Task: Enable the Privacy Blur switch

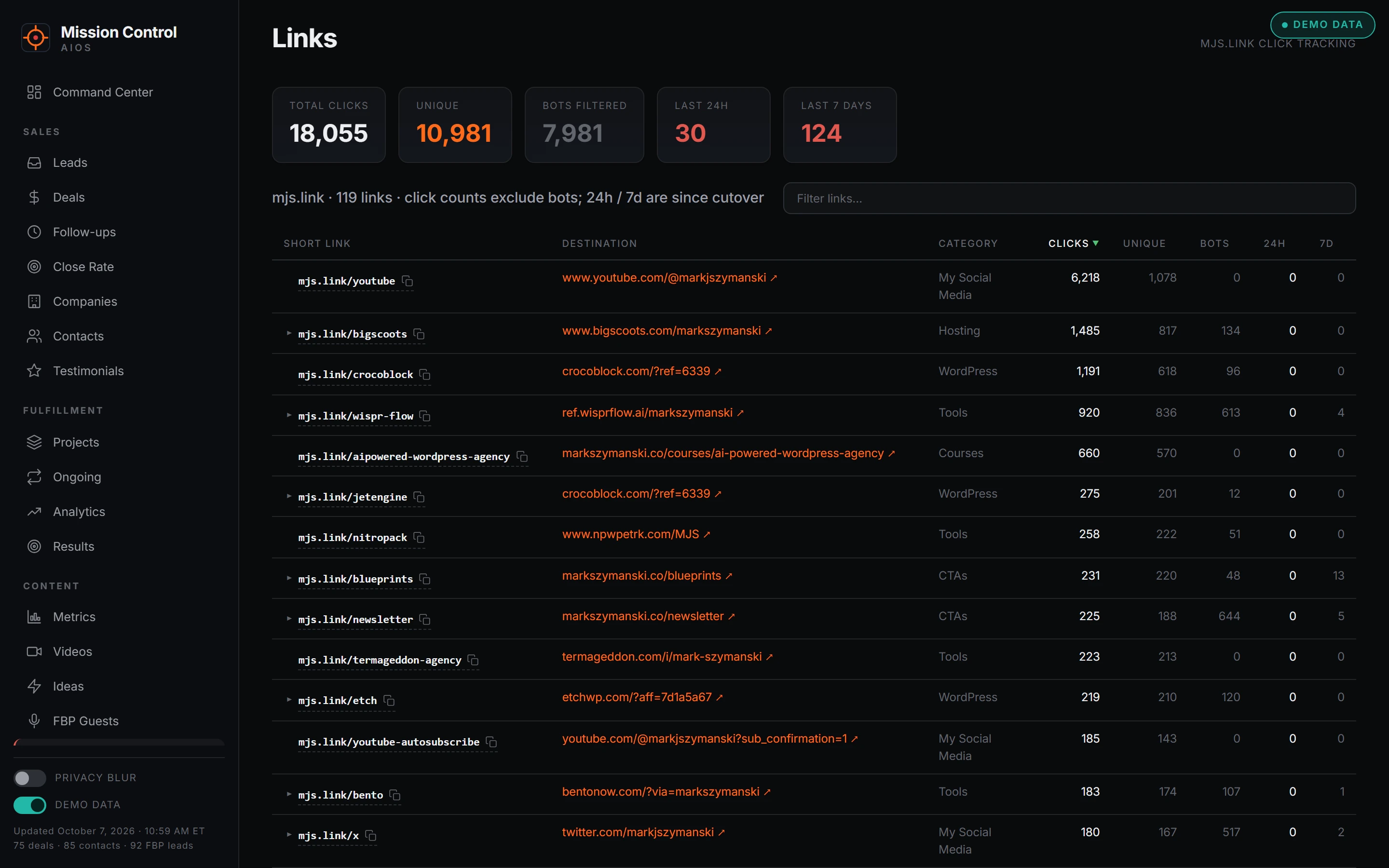Action: 30,778
